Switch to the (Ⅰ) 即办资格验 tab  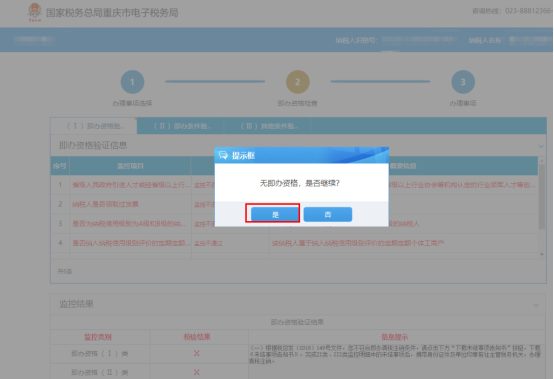[x=94, y=126]
